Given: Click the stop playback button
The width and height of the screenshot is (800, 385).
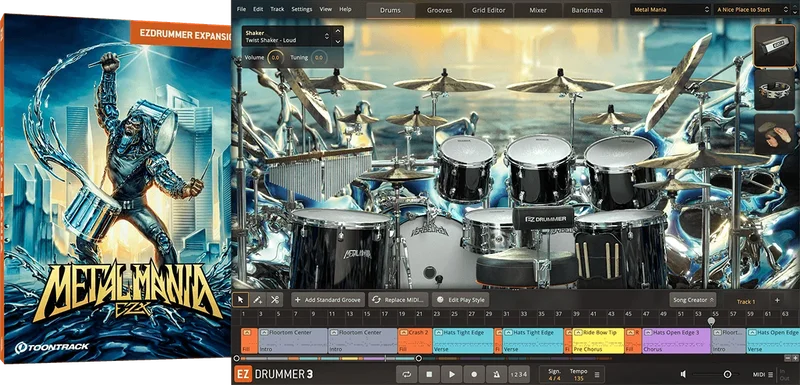Looking at the screenshot, I should (x=429, y=374).
